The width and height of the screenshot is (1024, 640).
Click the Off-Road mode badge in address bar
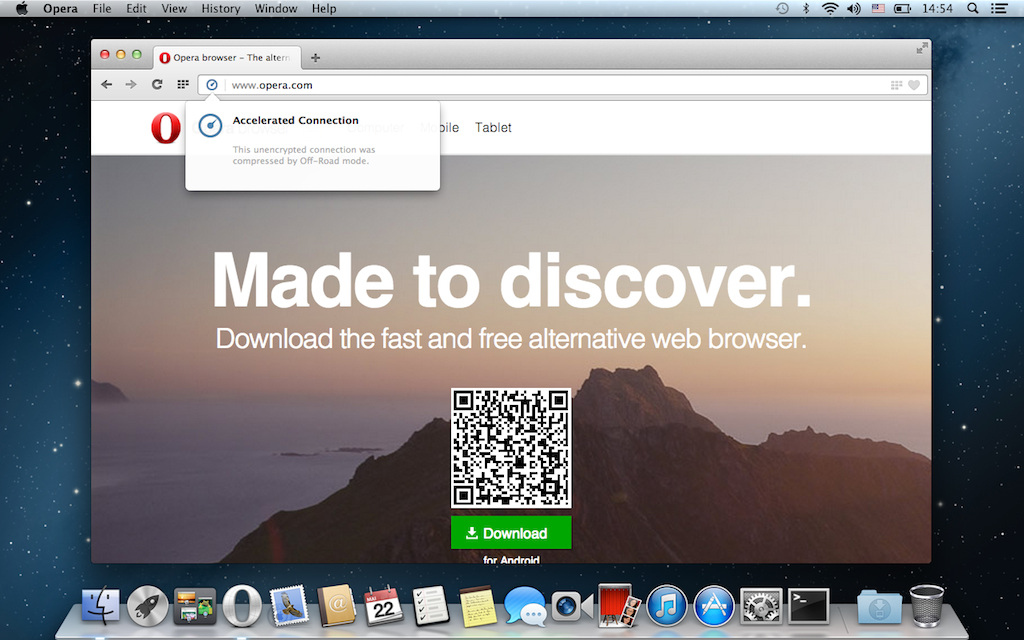[211, 85]
